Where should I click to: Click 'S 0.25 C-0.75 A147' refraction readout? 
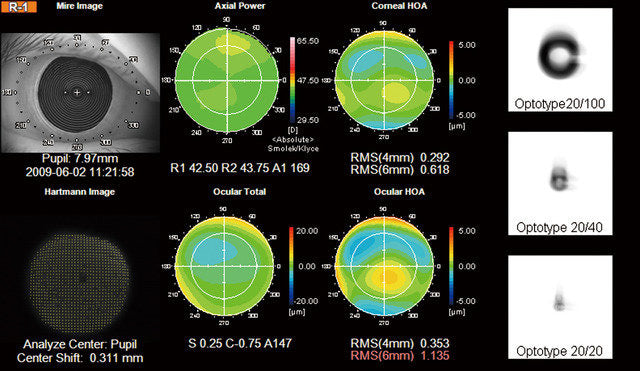click(240, 343)
